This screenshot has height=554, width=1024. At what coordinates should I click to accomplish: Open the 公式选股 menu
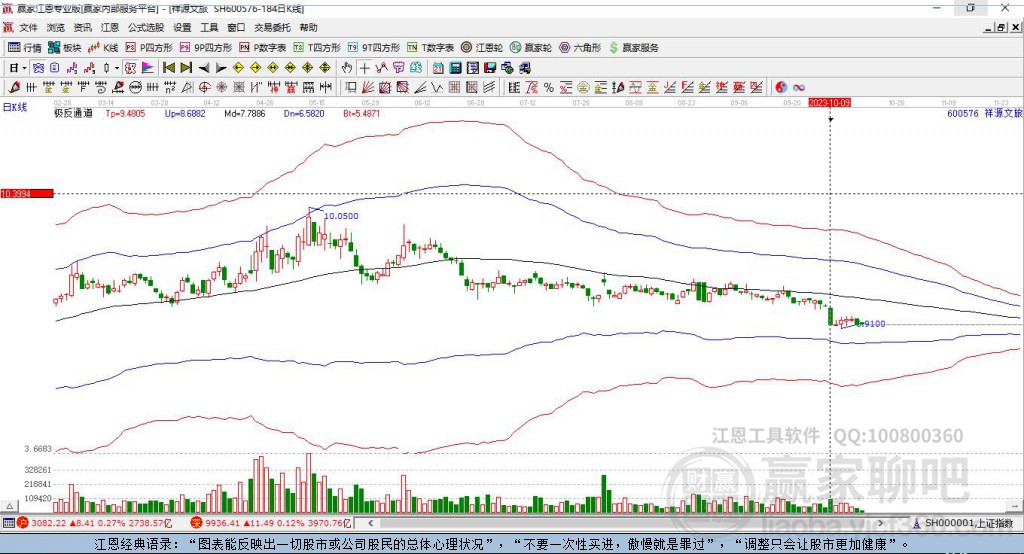pos(146,27)
